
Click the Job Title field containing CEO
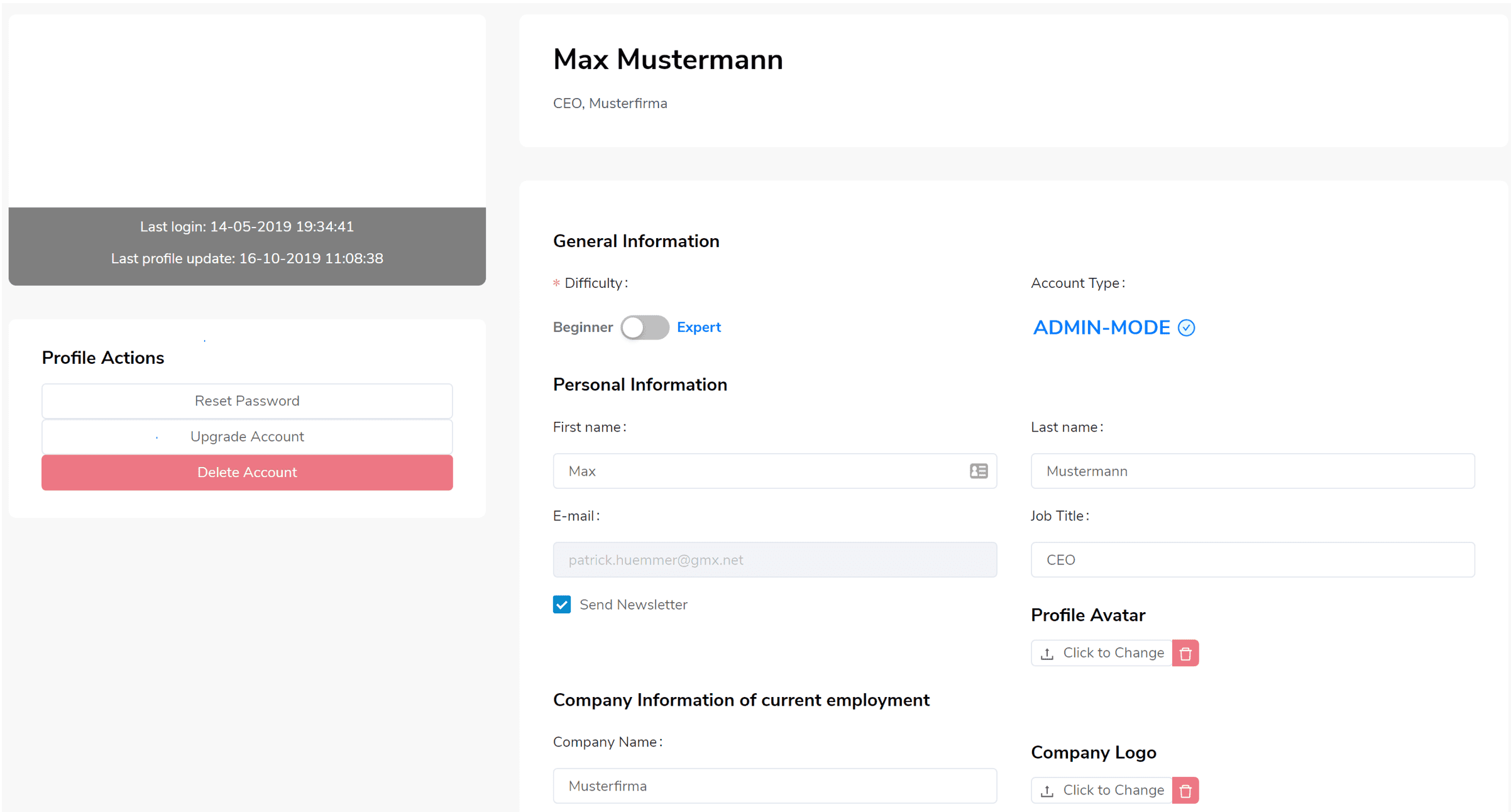point(1252,559)
